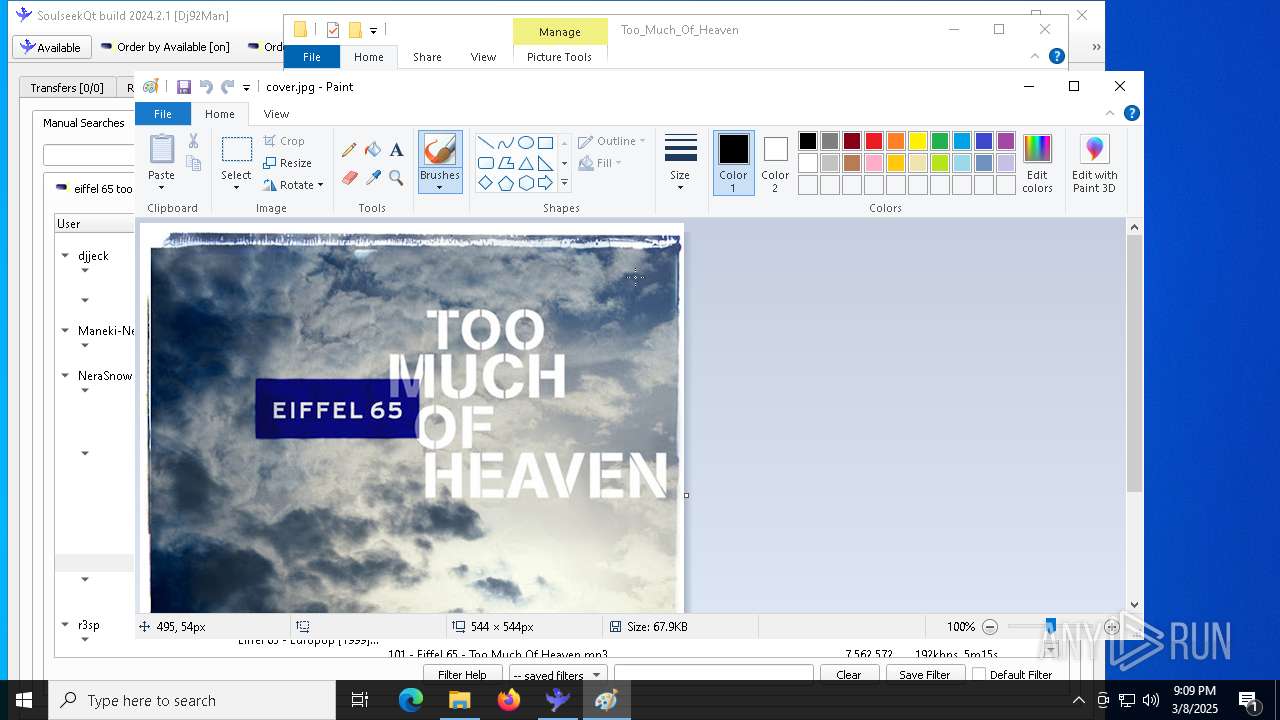
Task: Open Microsoft Edge from taskbar
Action: pos(411,700)
